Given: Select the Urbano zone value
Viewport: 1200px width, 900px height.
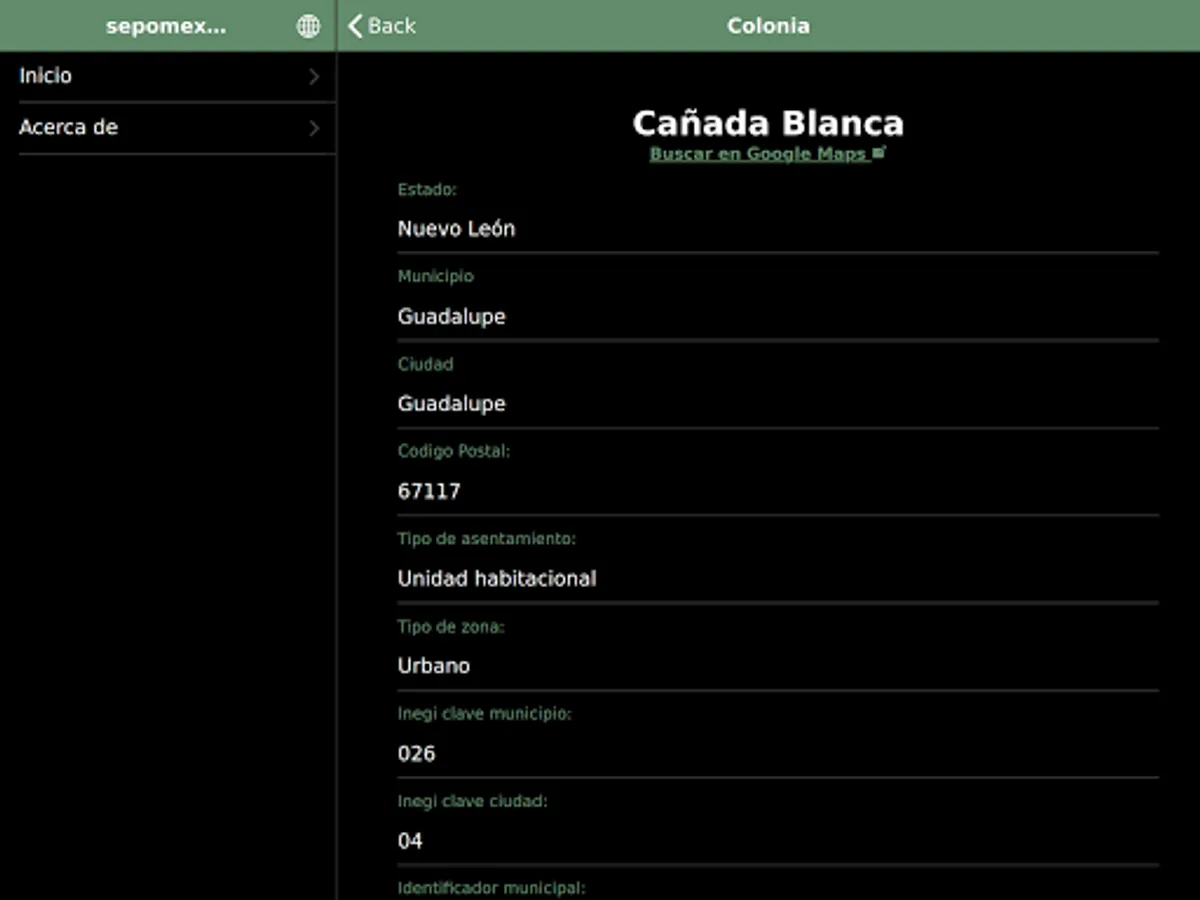Looking at the screenshot, I should coord(434,666).
